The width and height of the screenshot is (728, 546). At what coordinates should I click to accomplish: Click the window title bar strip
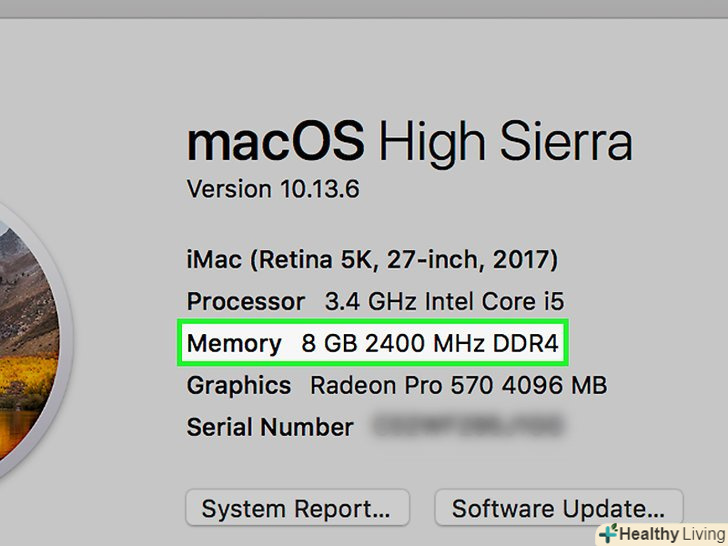tap(364, 8)
